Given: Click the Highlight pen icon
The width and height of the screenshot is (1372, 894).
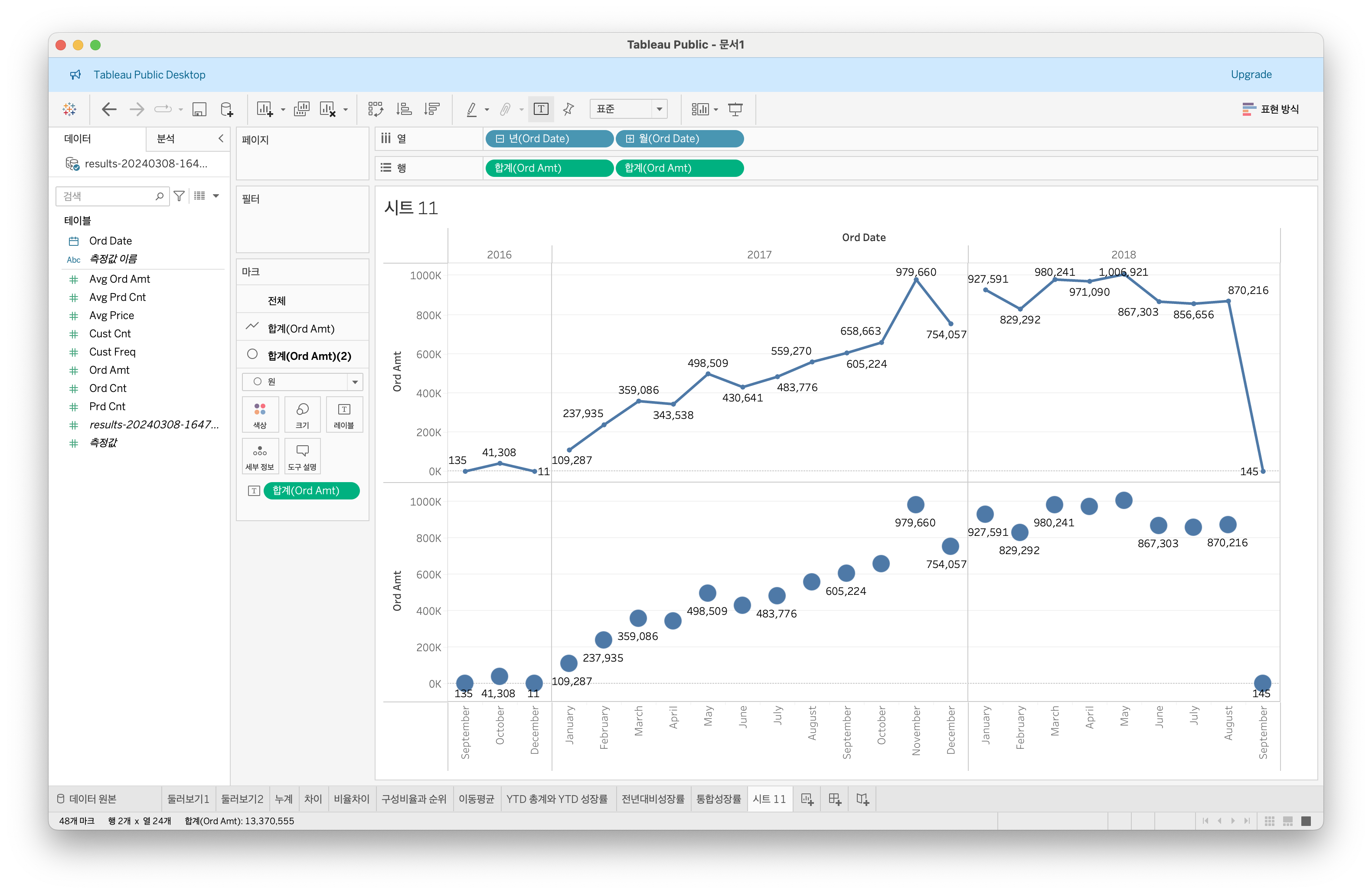Looking at the screenshot, I should [471, 109].
